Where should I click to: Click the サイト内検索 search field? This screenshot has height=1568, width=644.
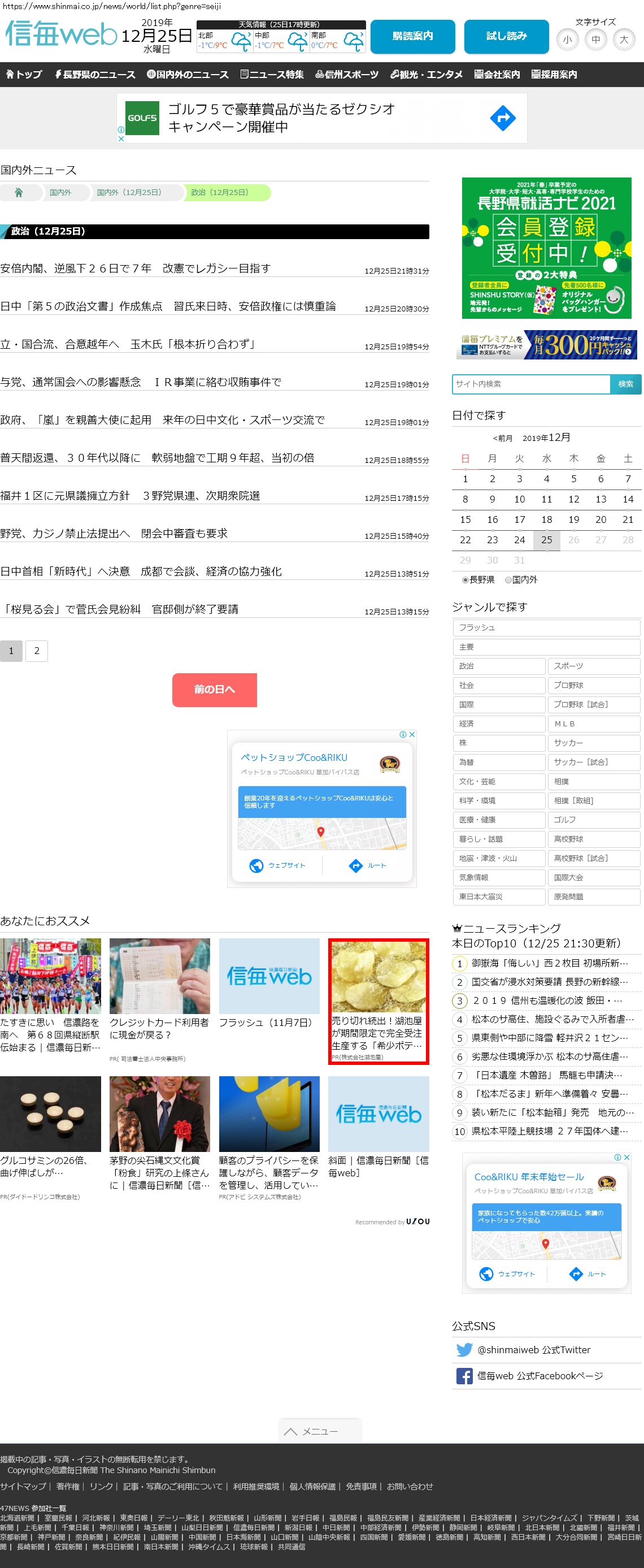coord(531,384)
